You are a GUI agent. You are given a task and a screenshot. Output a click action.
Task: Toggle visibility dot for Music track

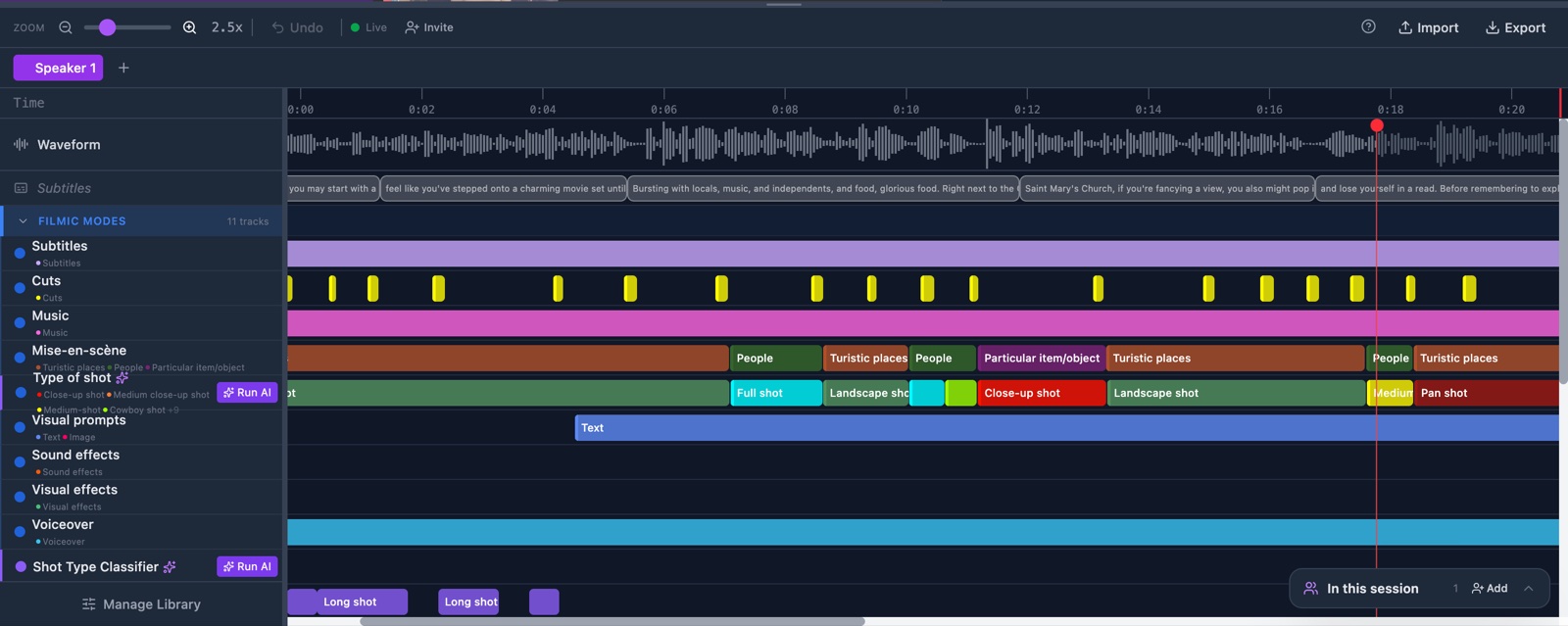(x=20, y=322)
